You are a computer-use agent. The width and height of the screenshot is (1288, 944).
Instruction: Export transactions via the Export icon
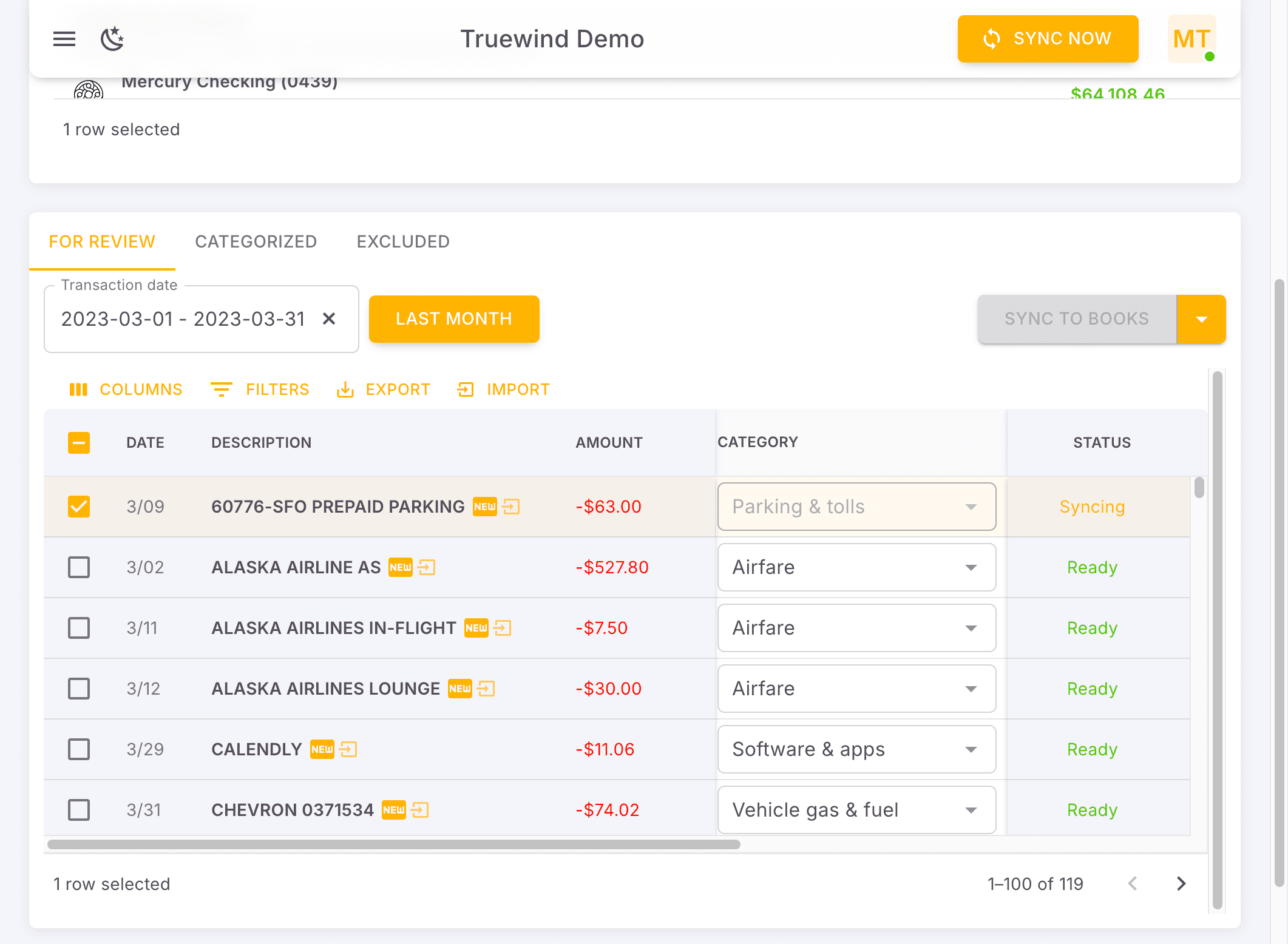384,389
